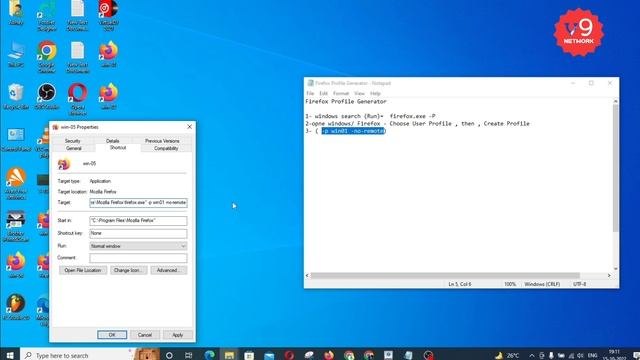Open Cortana circle on taskbar

coord(169,355)
